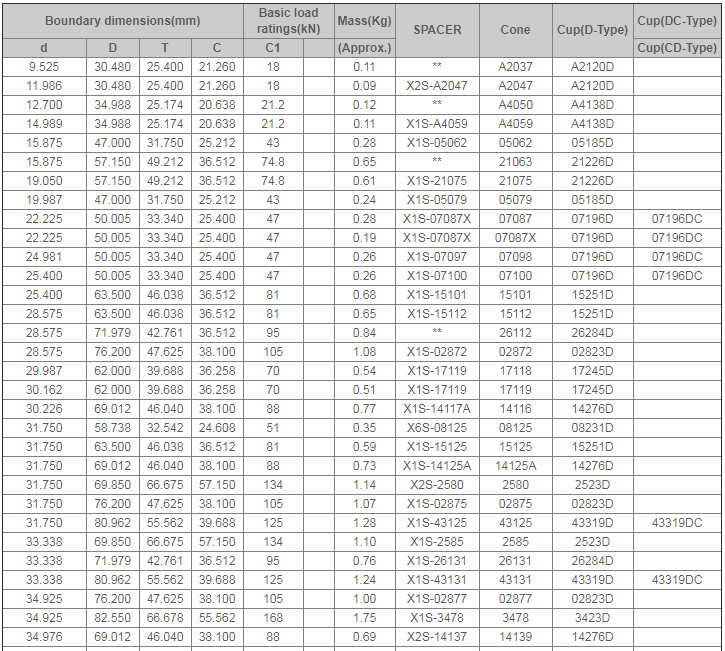Open spacer part X2S-A2047
This screenshot has height=651, width=725.
437,86
